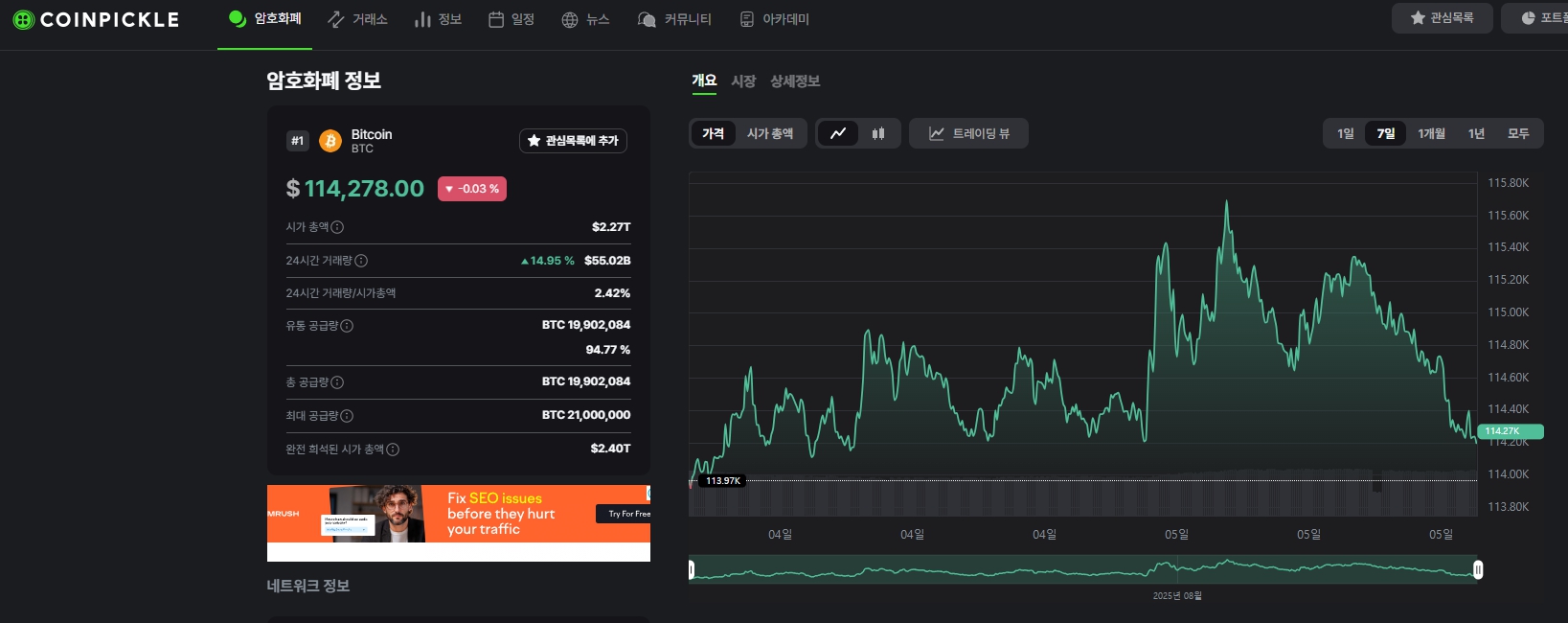Select the 모두 time range
Viewport: 1568px width, 623px height.
(x=1518, y=133)
